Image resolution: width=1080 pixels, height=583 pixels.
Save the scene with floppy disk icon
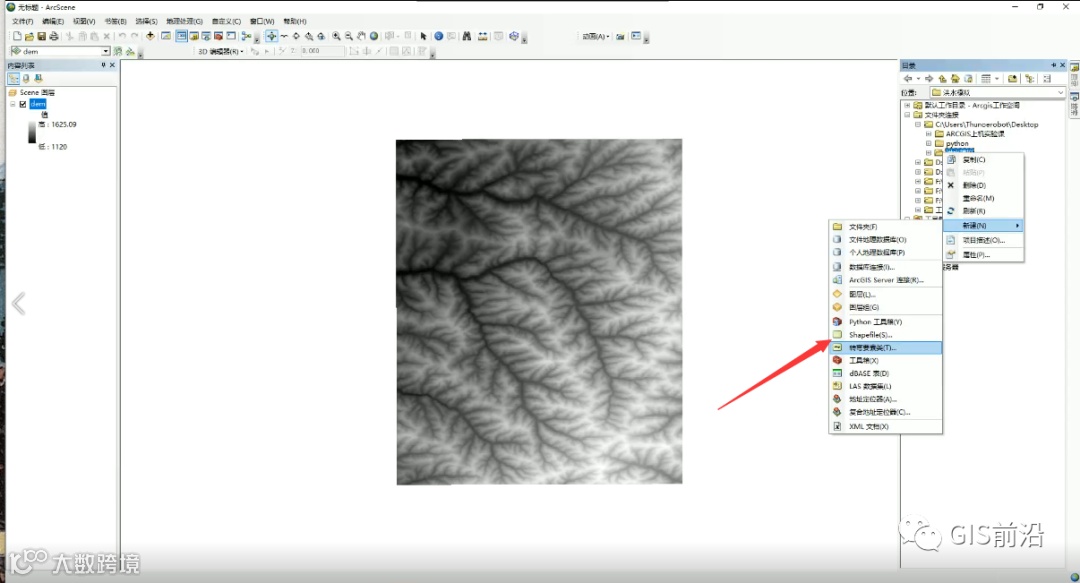tap(41, 36)
